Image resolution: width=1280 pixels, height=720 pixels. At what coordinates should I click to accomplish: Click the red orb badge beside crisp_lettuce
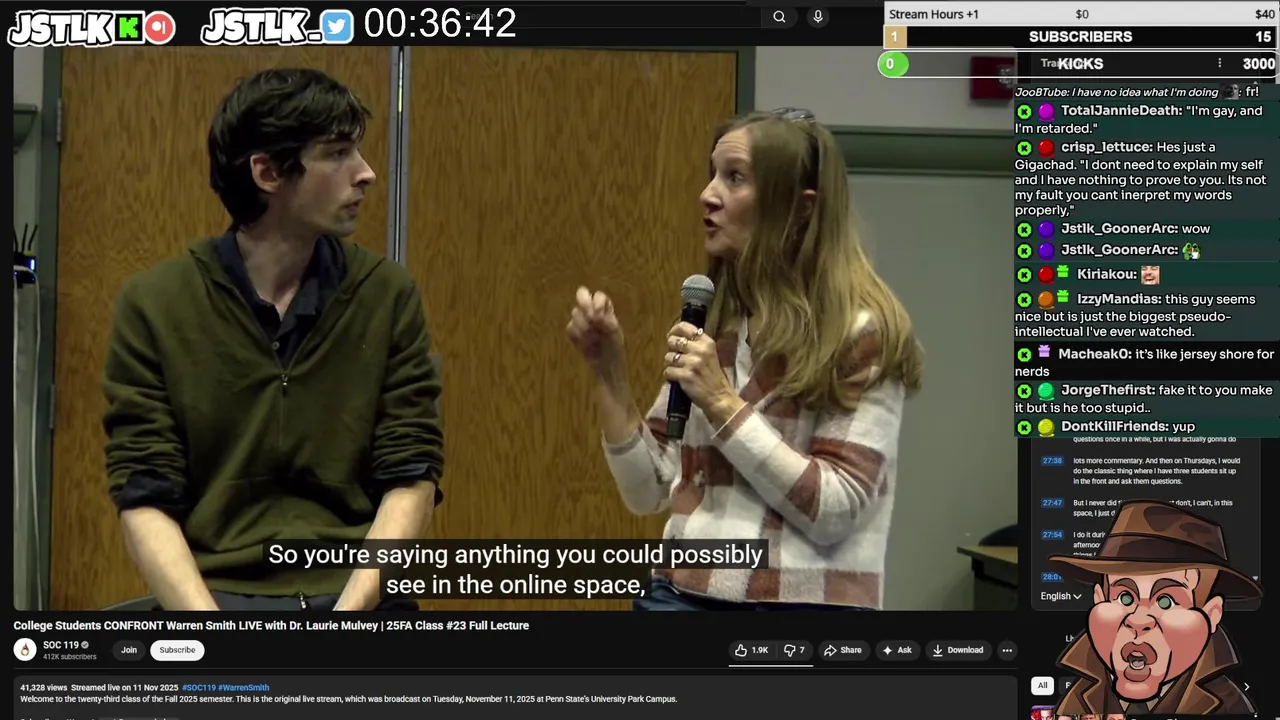(1045, 148)
